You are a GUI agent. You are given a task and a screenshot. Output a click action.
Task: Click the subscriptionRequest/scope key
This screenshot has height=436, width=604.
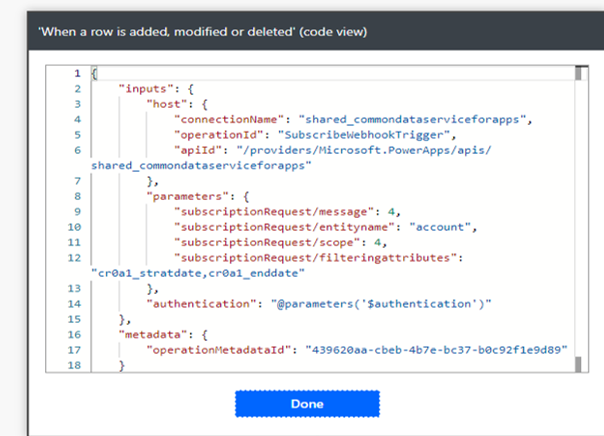tap(267, 243)
